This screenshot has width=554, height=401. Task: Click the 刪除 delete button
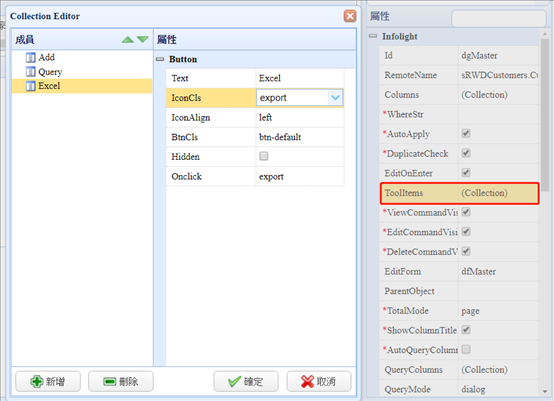coord(121,381)
